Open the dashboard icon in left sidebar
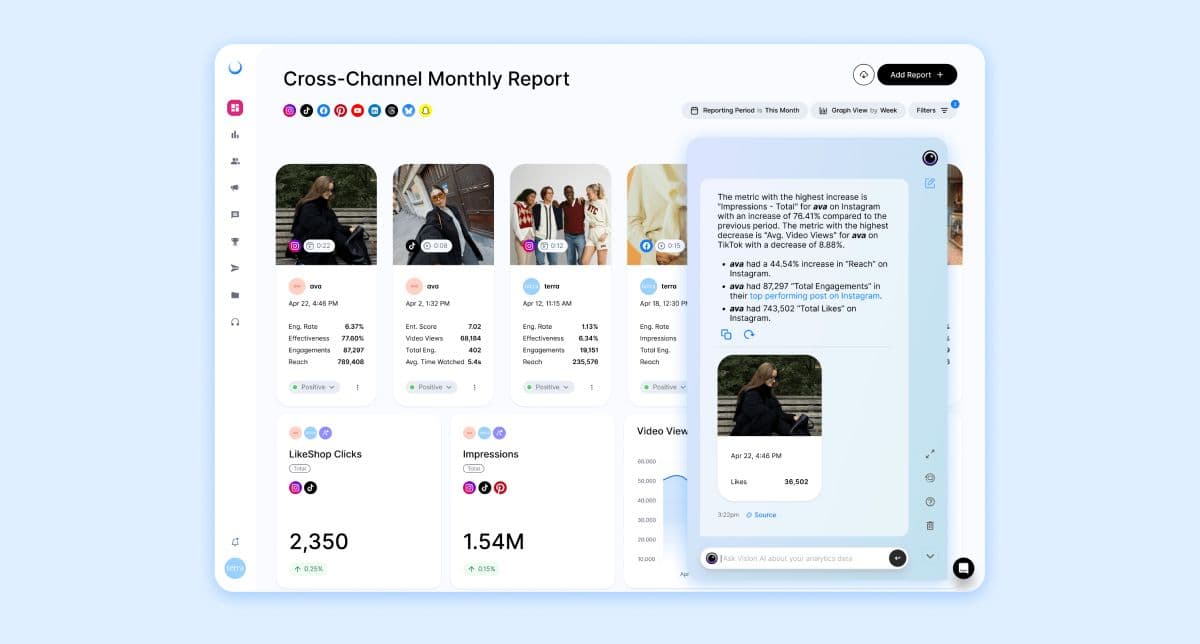Screen dimensions: 1200x644 point(235,108)
